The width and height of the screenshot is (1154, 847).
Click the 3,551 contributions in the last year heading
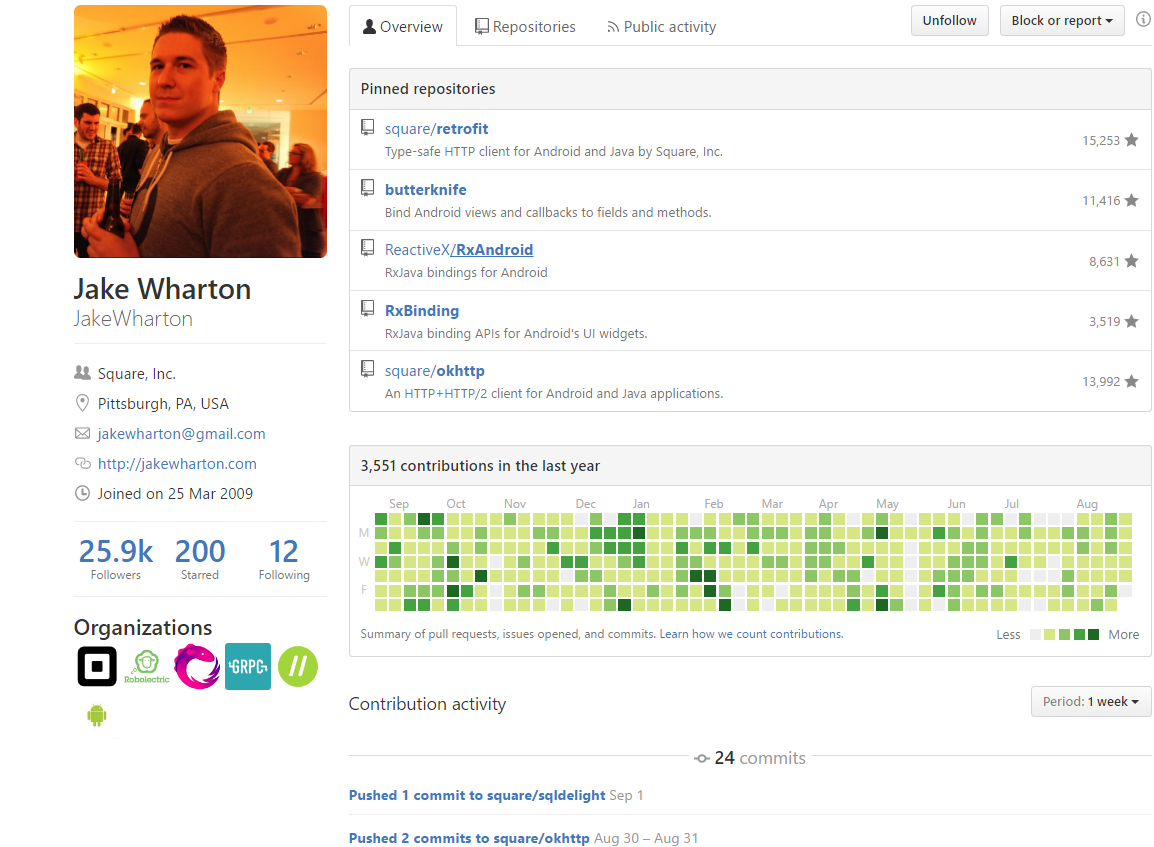[480, 466]
